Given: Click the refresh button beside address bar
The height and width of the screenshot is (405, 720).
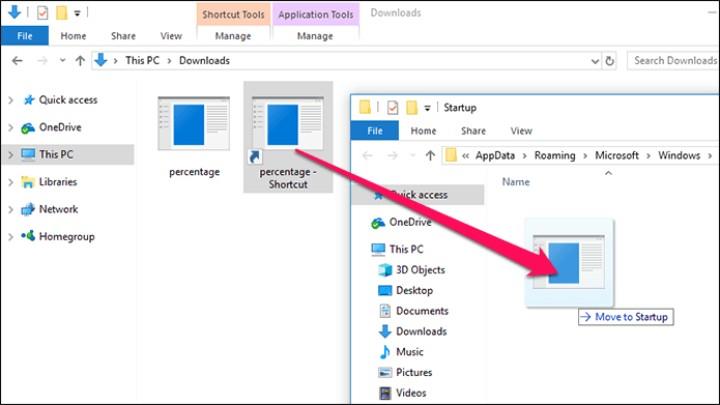Looking at the screenshot, I should [x=609, y=61].
